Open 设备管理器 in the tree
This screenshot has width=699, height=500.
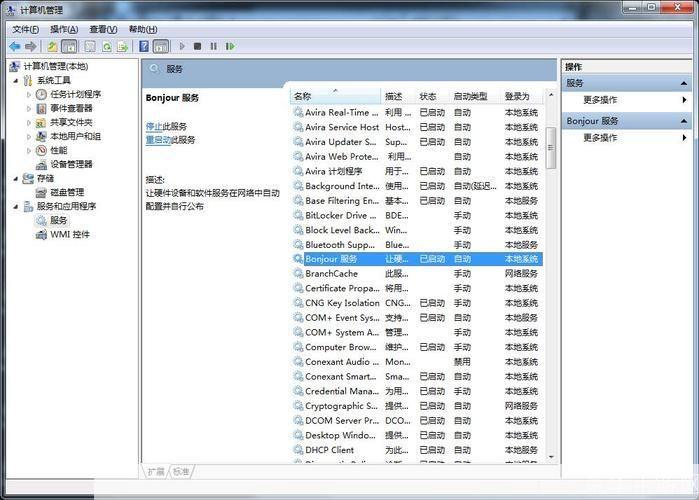[x=71, y=164]
